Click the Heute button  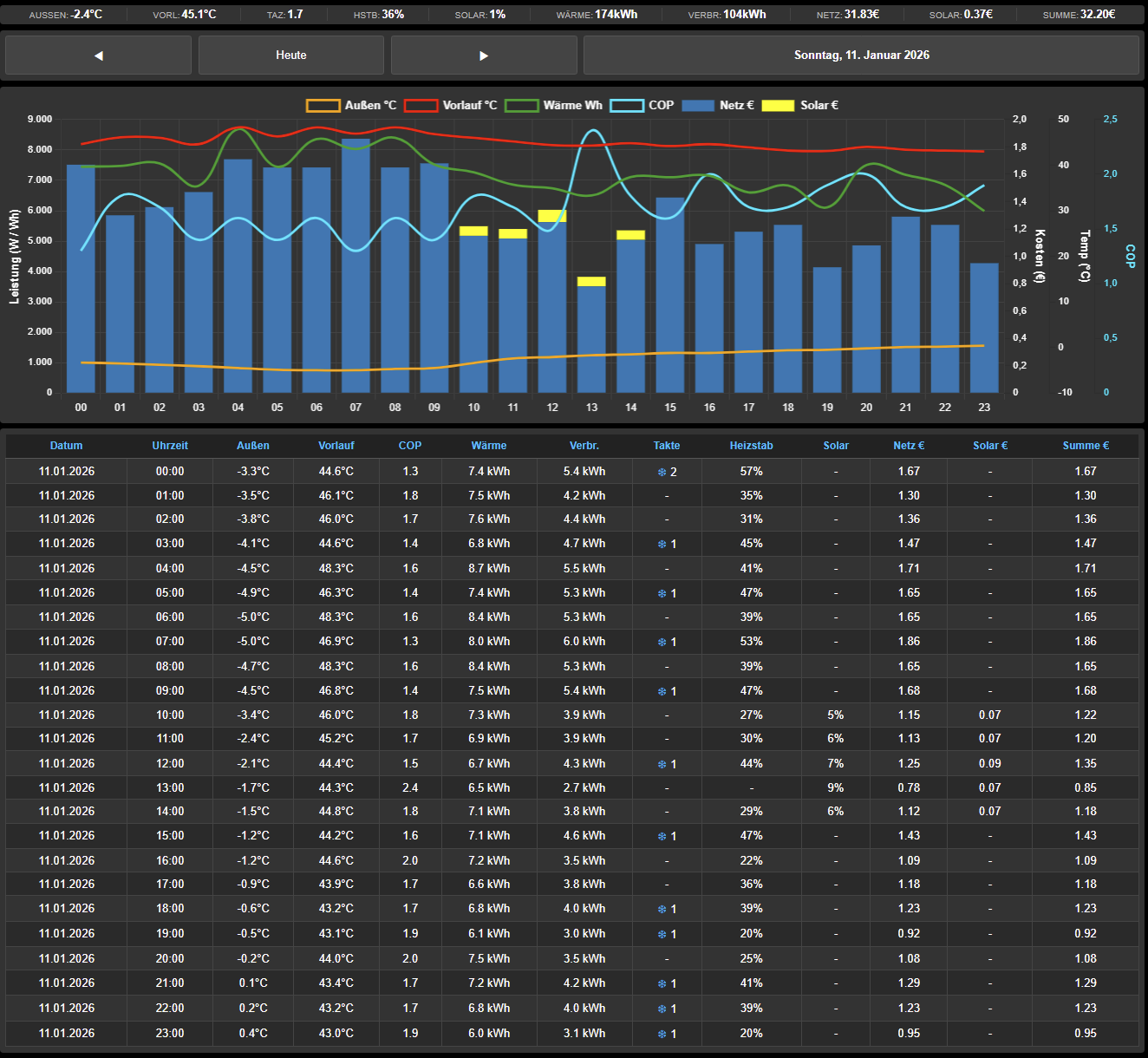coord(291,56)
